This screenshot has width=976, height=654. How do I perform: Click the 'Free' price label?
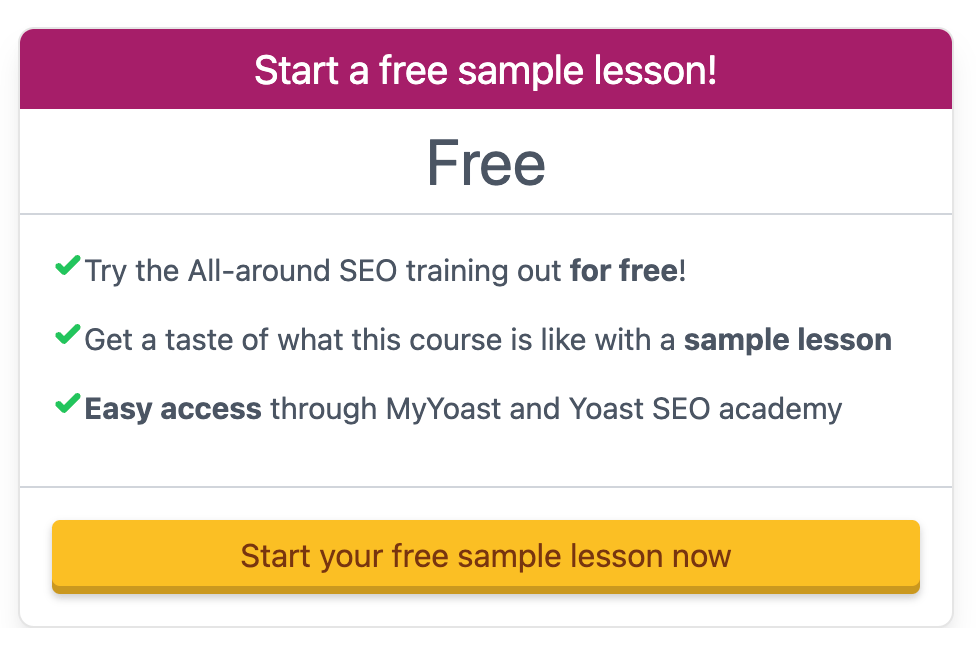(x=486, y=161)
